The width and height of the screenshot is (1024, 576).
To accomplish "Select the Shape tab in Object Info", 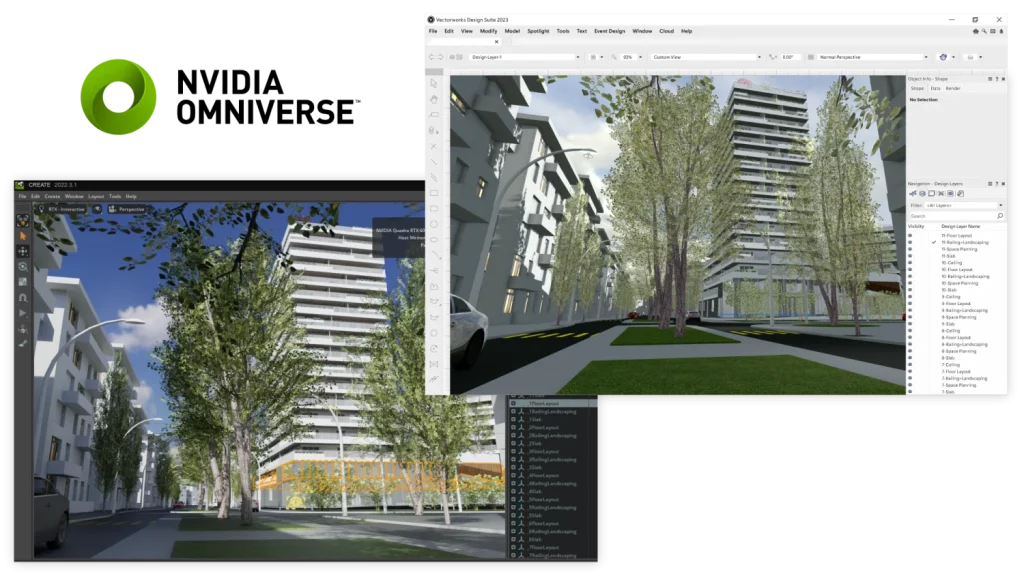I will [918, 88].
